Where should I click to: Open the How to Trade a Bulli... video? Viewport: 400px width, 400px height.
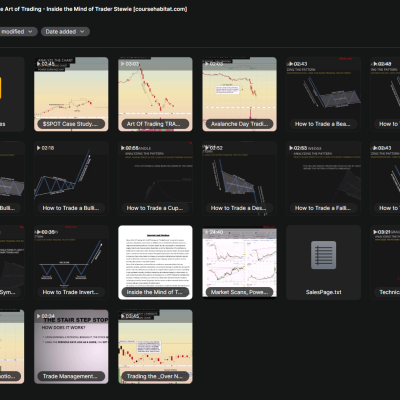(71, 178)
